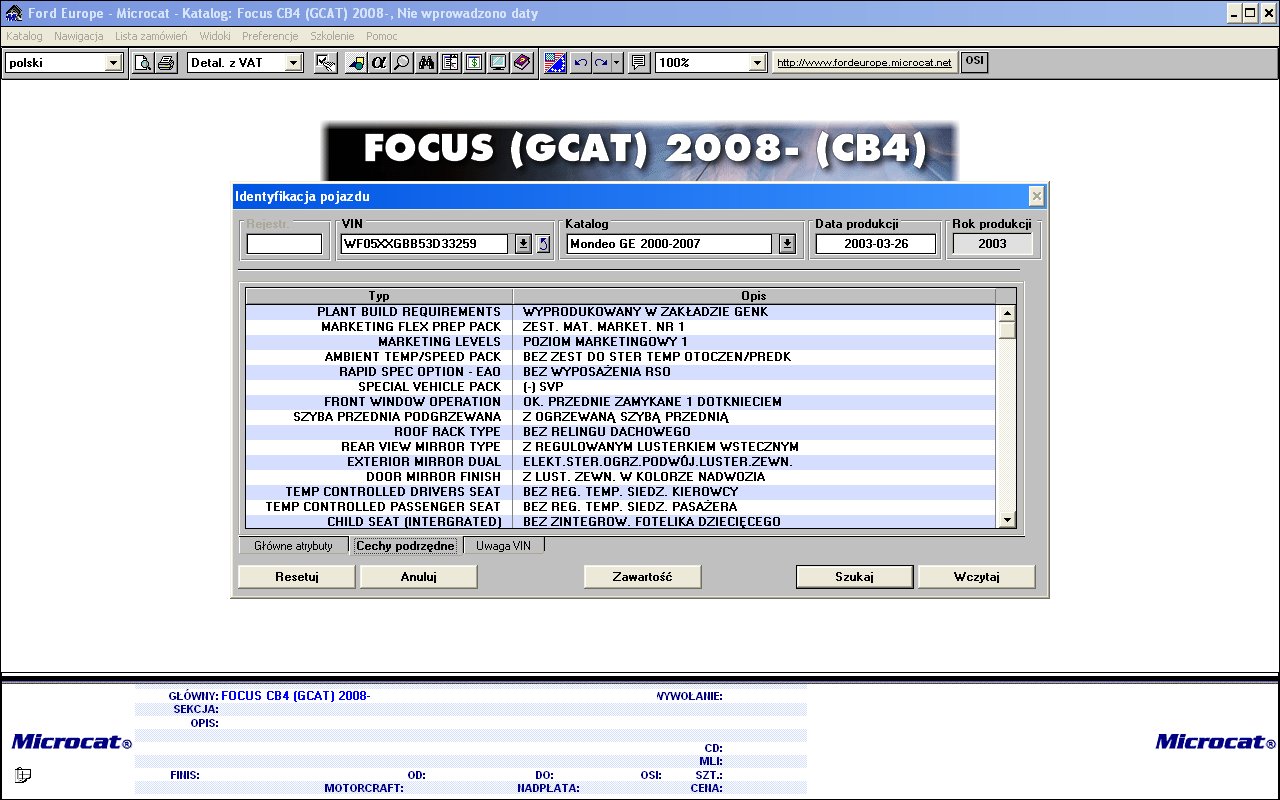This screenshot has height=800, width=1280.
Task: Click the Szukaj button
Action: [855, 577]
